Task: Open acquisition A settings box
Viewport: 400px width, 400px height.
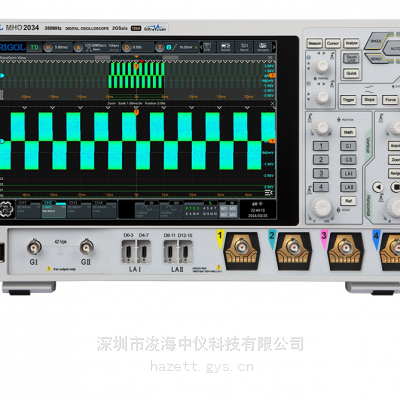Action: [x=96, y=47]
